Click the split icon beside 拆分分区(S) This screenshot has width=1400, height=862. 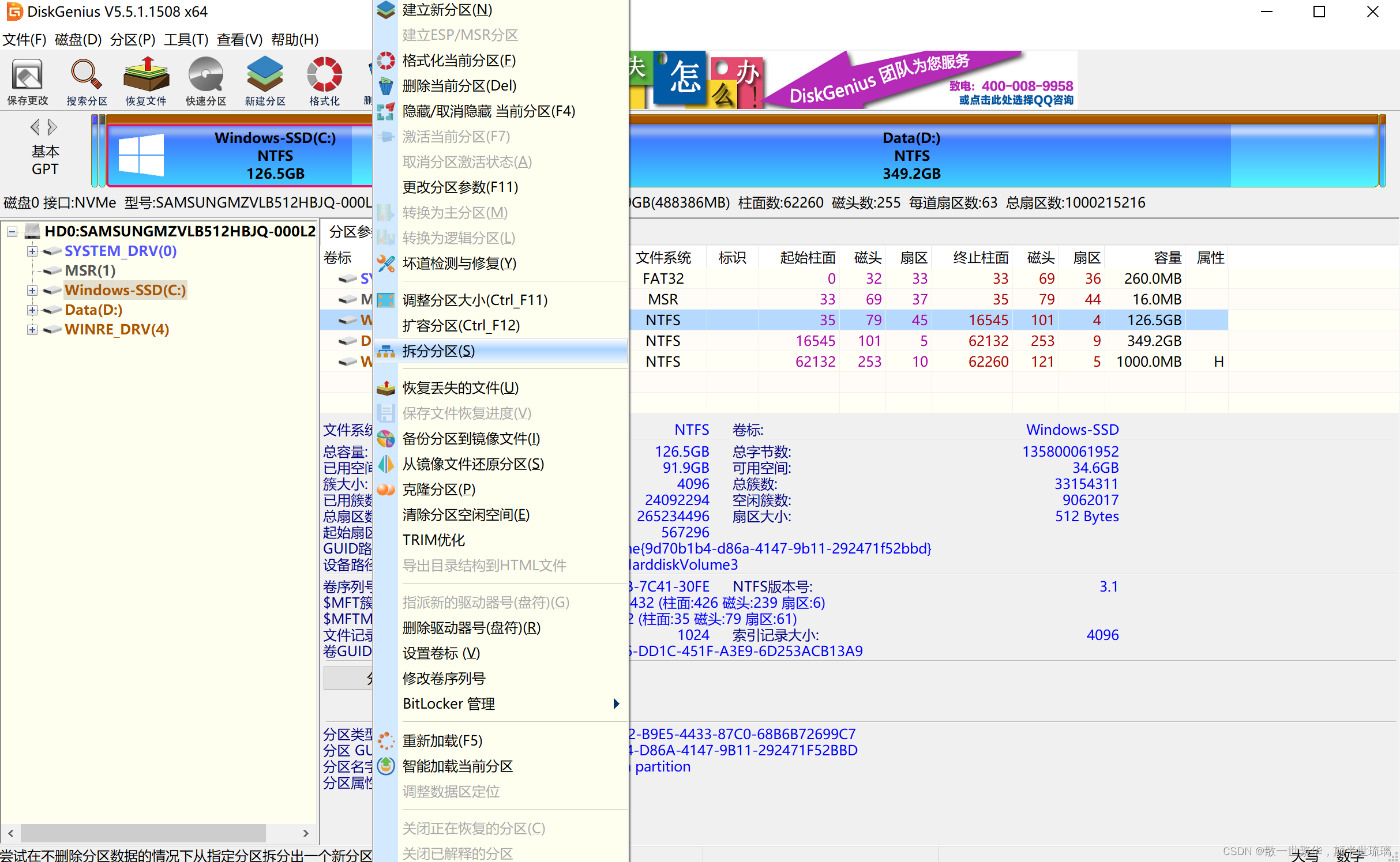[x=386, y=351]
